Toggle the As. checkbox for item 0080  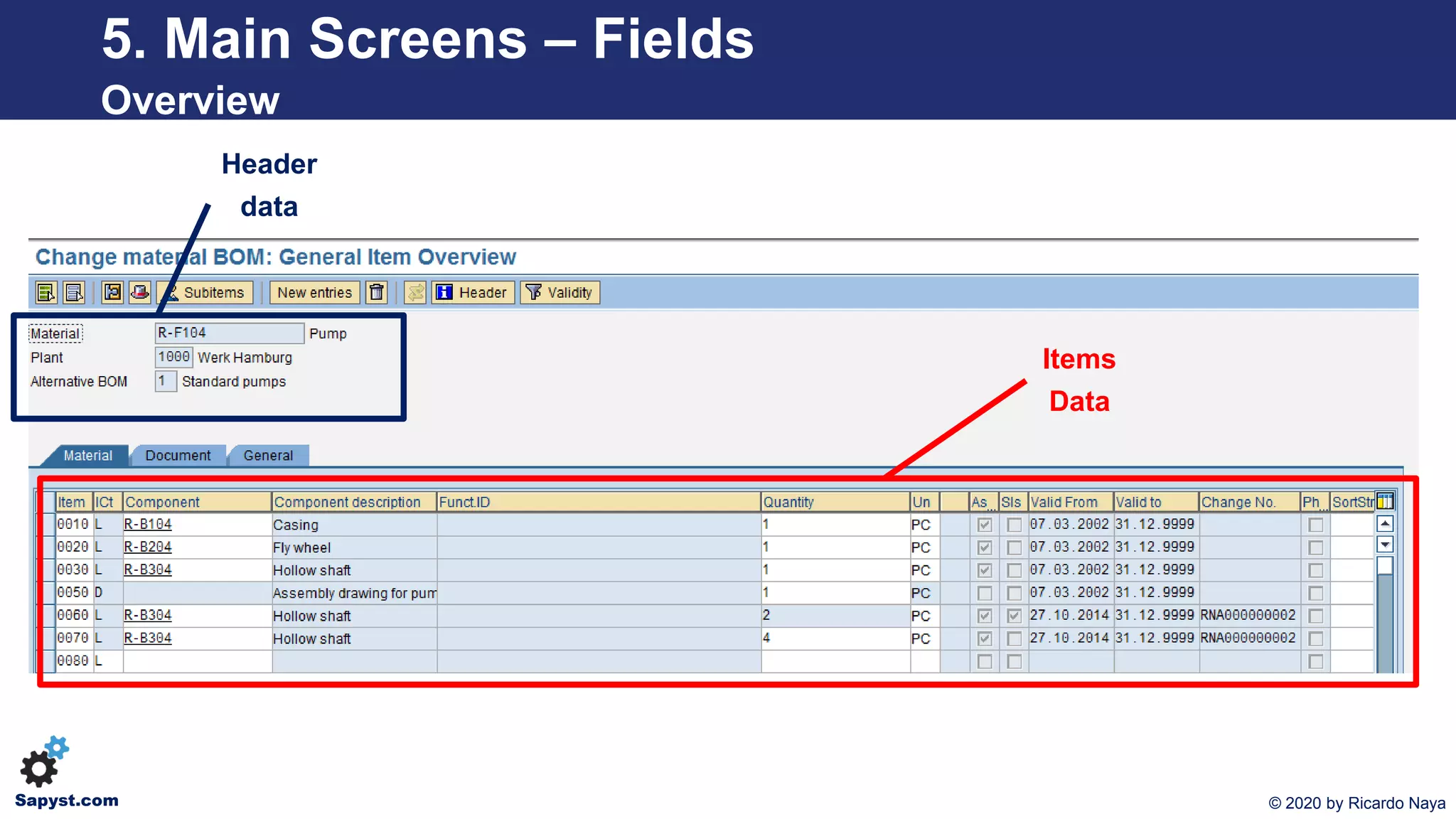pyautogui.click(x=984, y=661)
